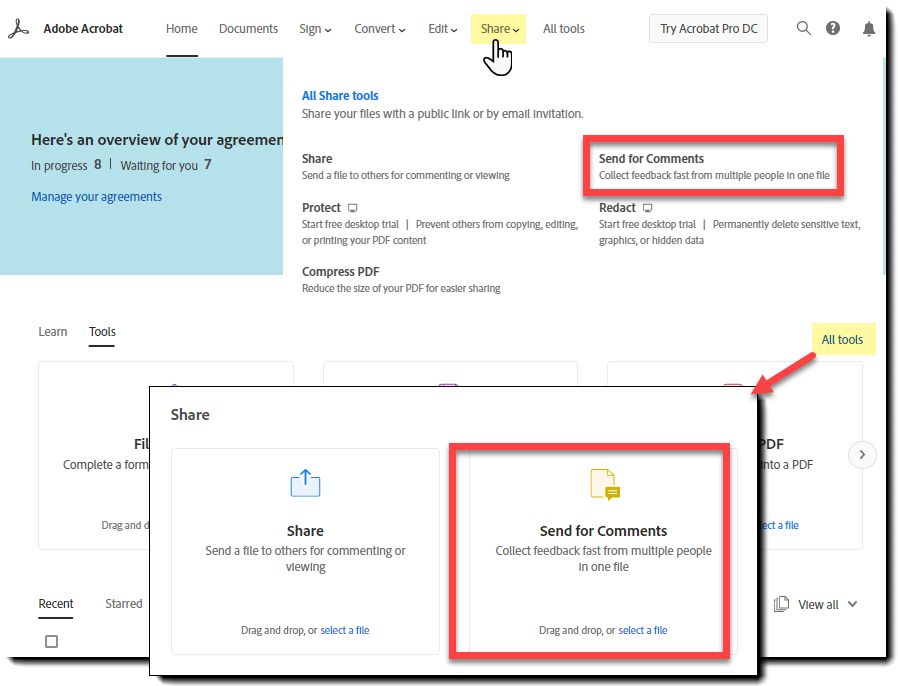Screen dimensions: 898x686
Task: Choose Redact in the Share menu
Action: coord(730,223)
